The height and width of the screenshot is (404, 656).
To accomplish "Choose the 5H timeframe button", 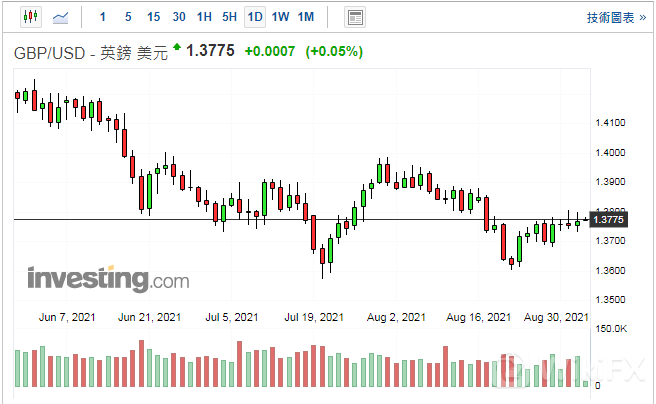I will click(x=229, y=17).
